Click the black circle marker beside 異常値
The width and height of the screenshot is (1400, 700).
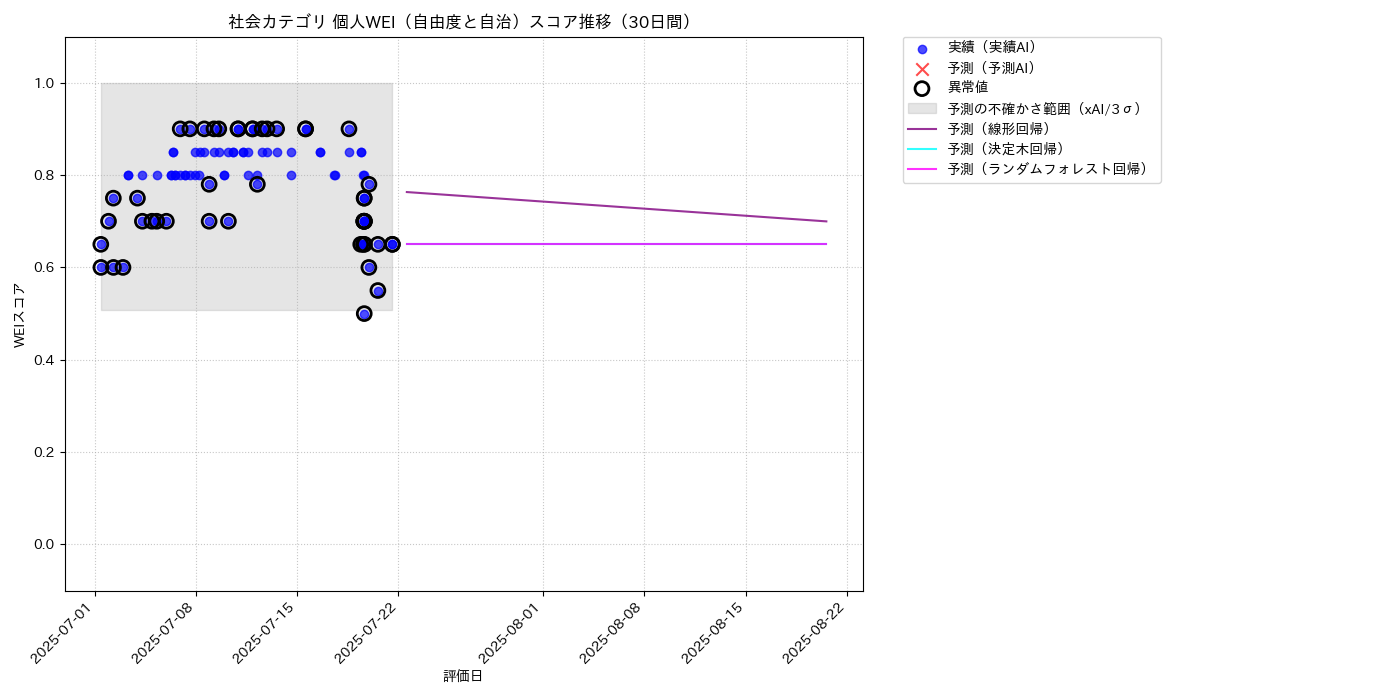(922, 88)
